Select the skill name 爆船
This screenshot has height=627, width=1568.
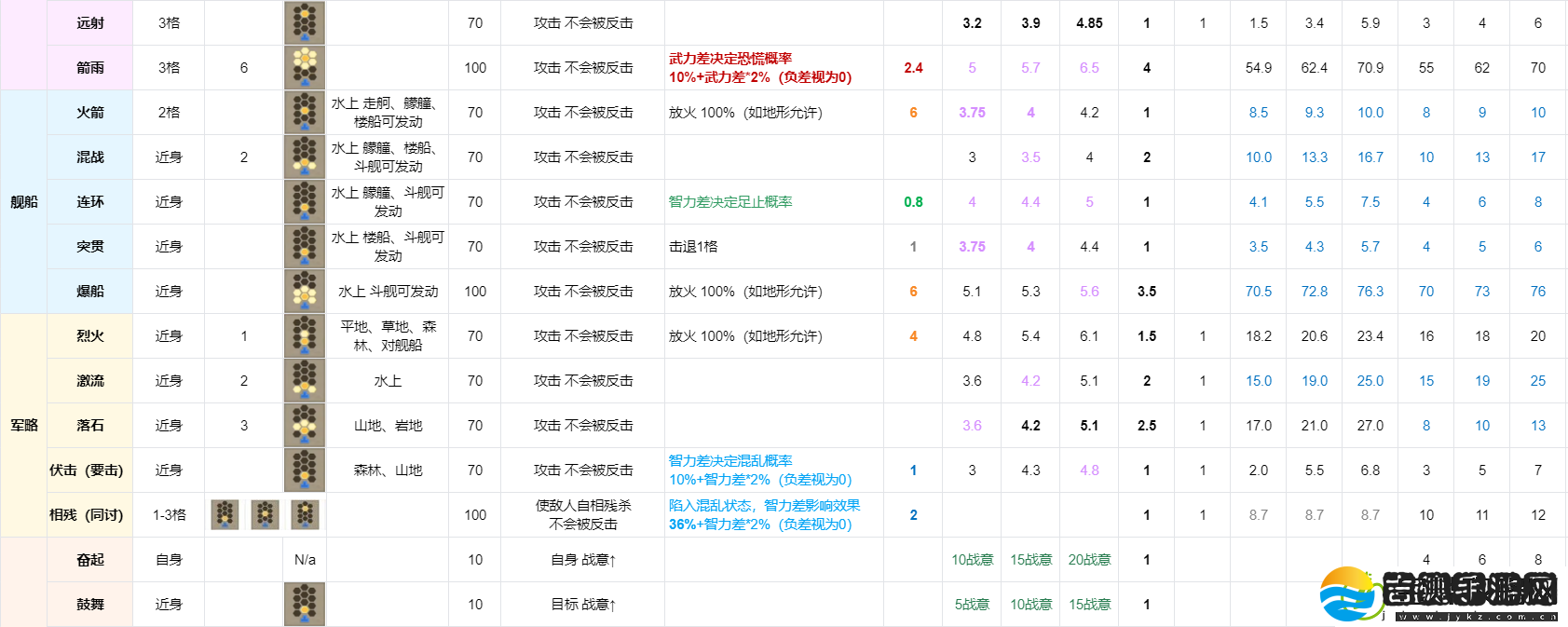90,292
